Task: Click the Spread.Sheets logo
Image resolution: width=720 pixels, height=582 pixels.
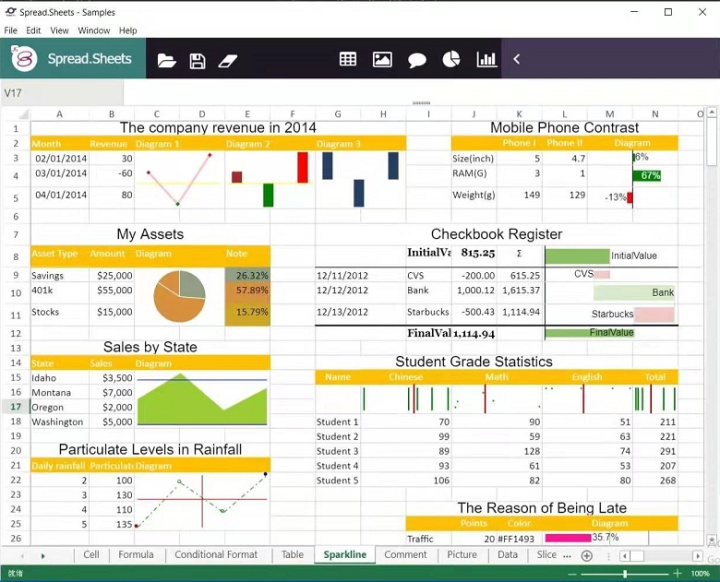Action: [x=24, y=58]
